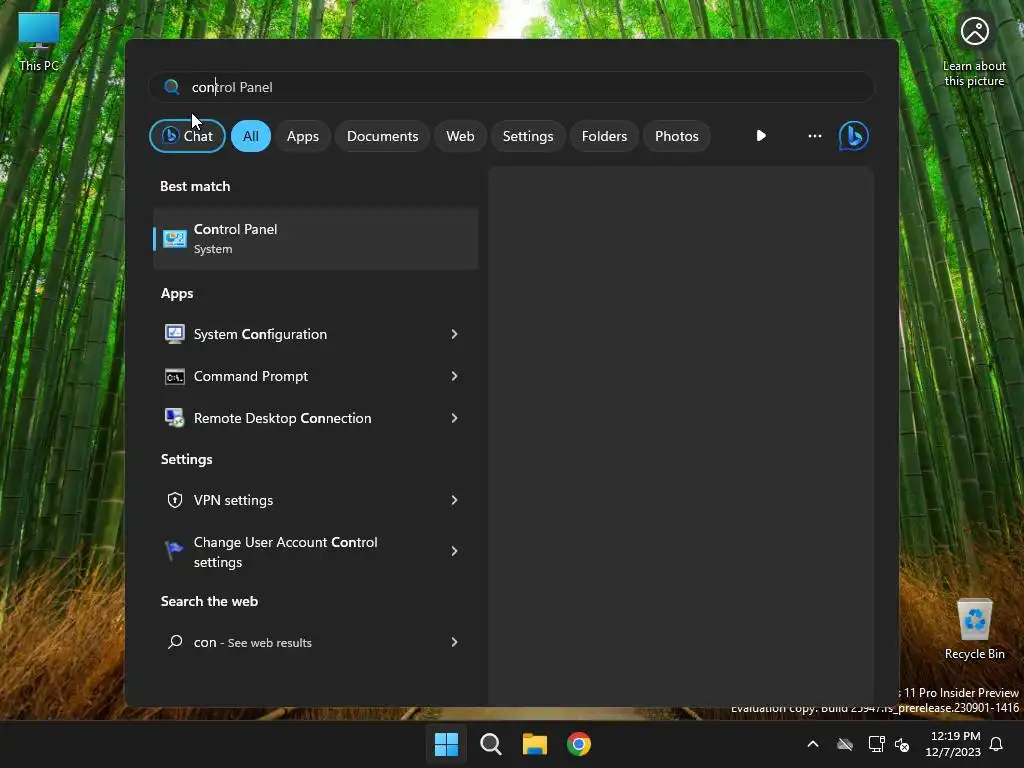Expand con web results chevron
This screenshot has height=768, width=1024.
[x=455, y=642]
